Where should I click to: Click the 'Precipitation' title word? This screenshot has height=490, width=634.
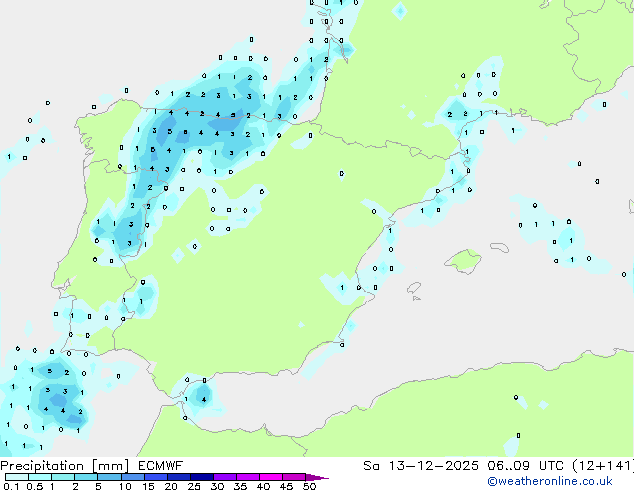click(42, 466)
